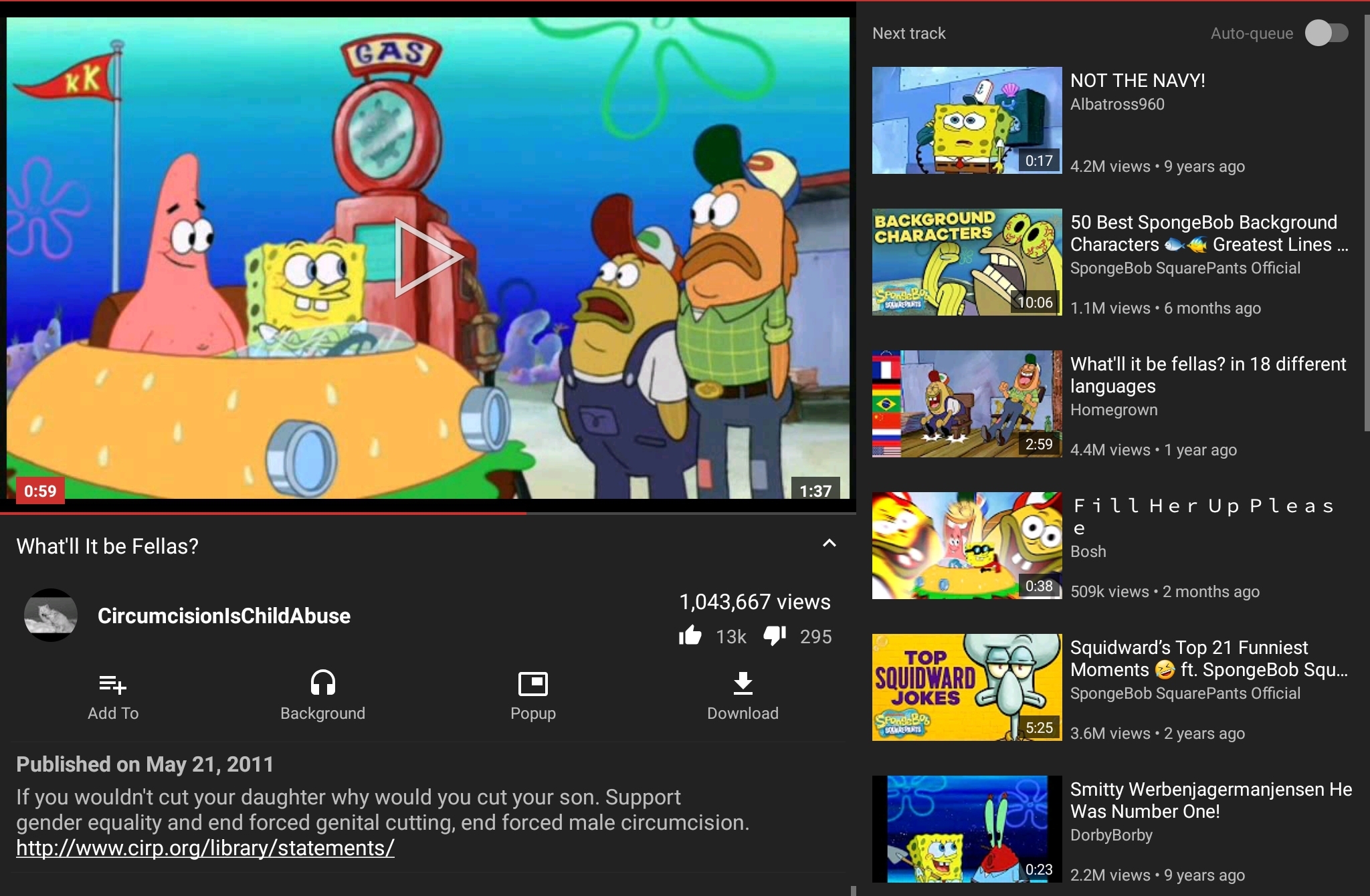Click the 4.2M views 9 years ago text
Viewport: 1370px width, 896px height.
(x=1157, y=166)
